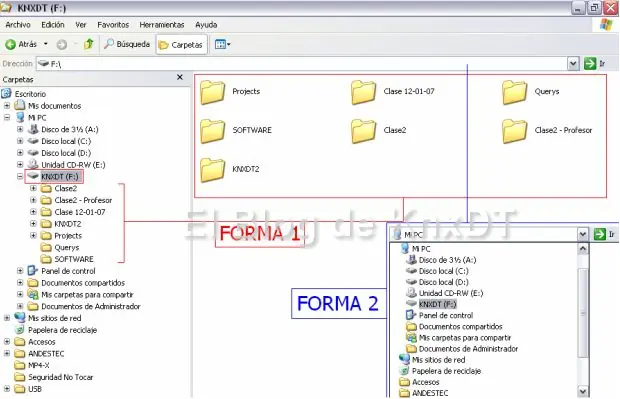This screenshot has width=620, height=399.
Task: Open the Favoritos menu
Action: (113, 25)
